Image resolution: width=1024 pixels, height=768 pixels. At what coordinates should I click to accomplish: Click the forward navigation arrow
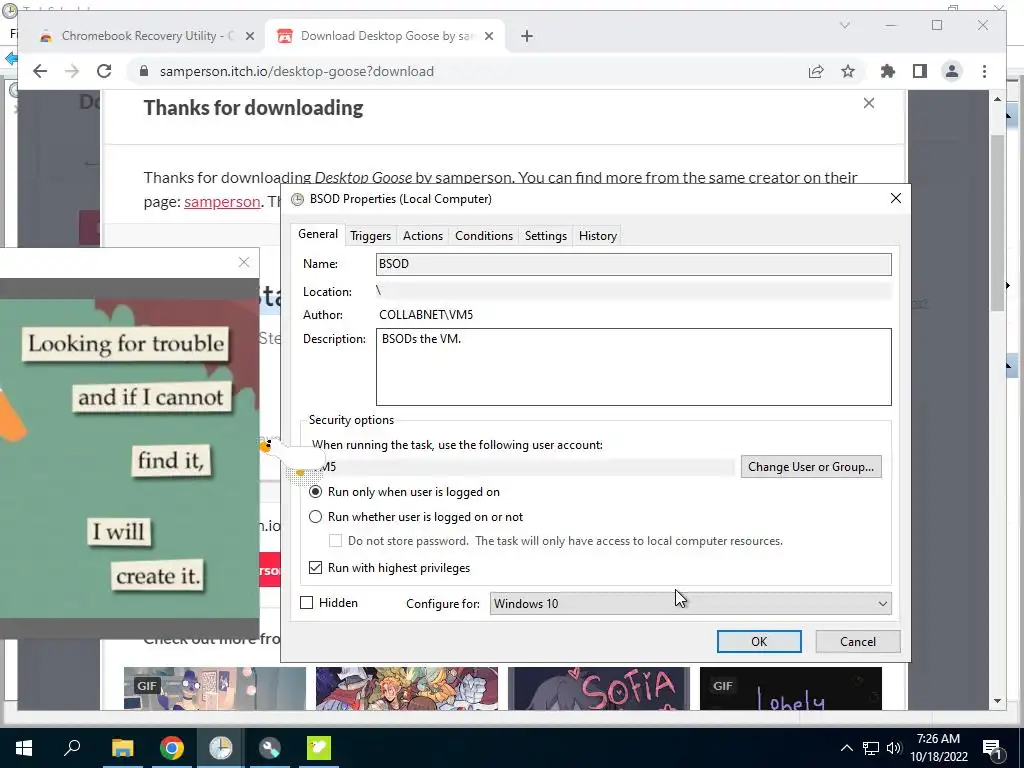point(72,71)
